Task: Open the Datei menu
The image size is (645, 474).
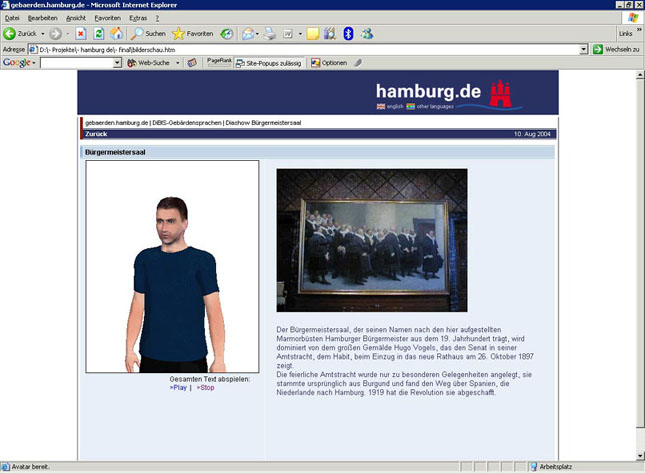Action: tap(12, 18)
